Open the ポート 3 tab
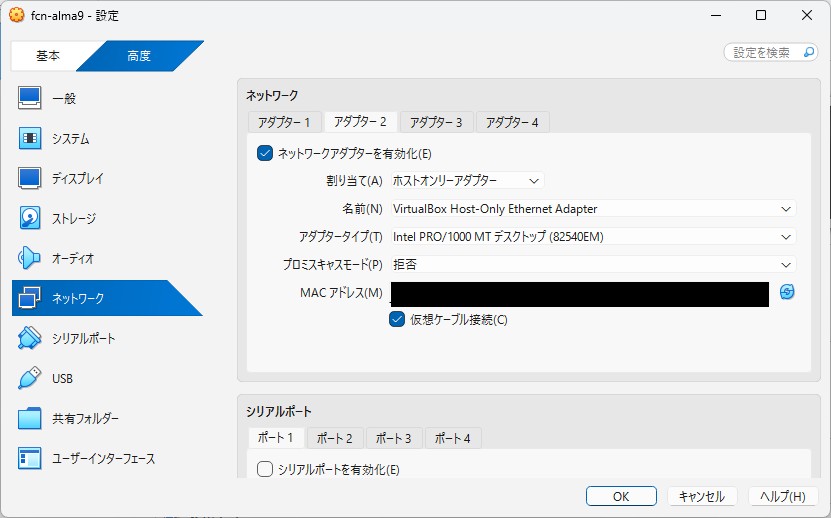Viewport: 831px width, 518px height. tap(394, 438)
